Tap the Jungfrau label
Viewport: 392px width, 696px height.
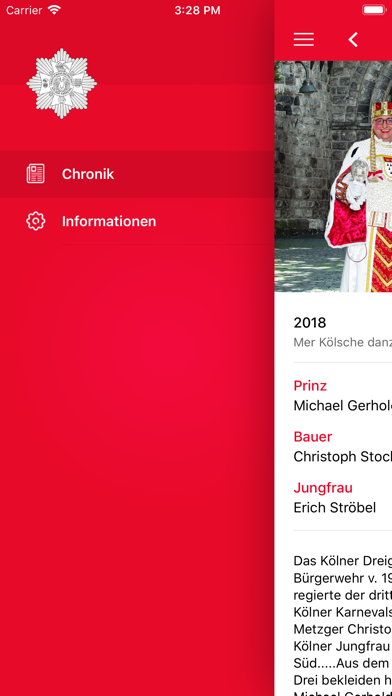tap(323, 488)
